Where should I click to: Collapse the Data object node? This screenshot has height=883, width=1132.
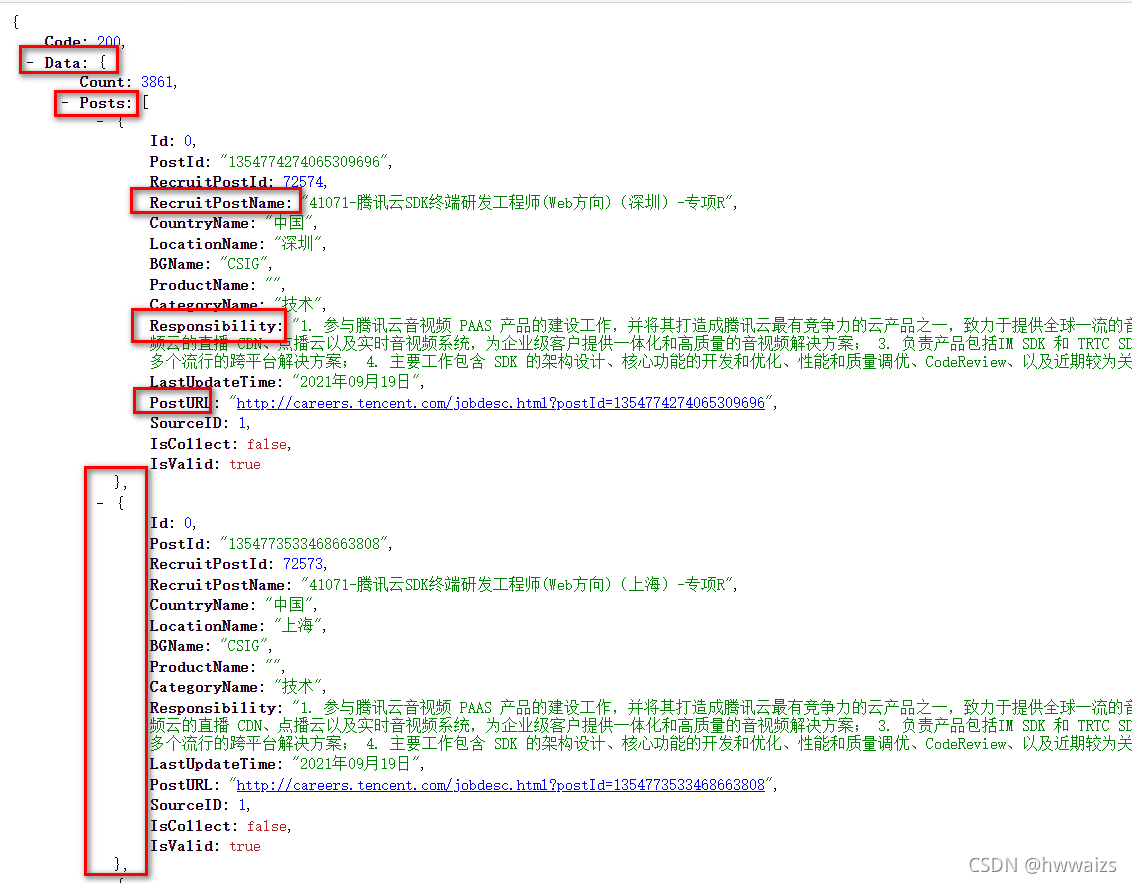[x=30, y=63]
